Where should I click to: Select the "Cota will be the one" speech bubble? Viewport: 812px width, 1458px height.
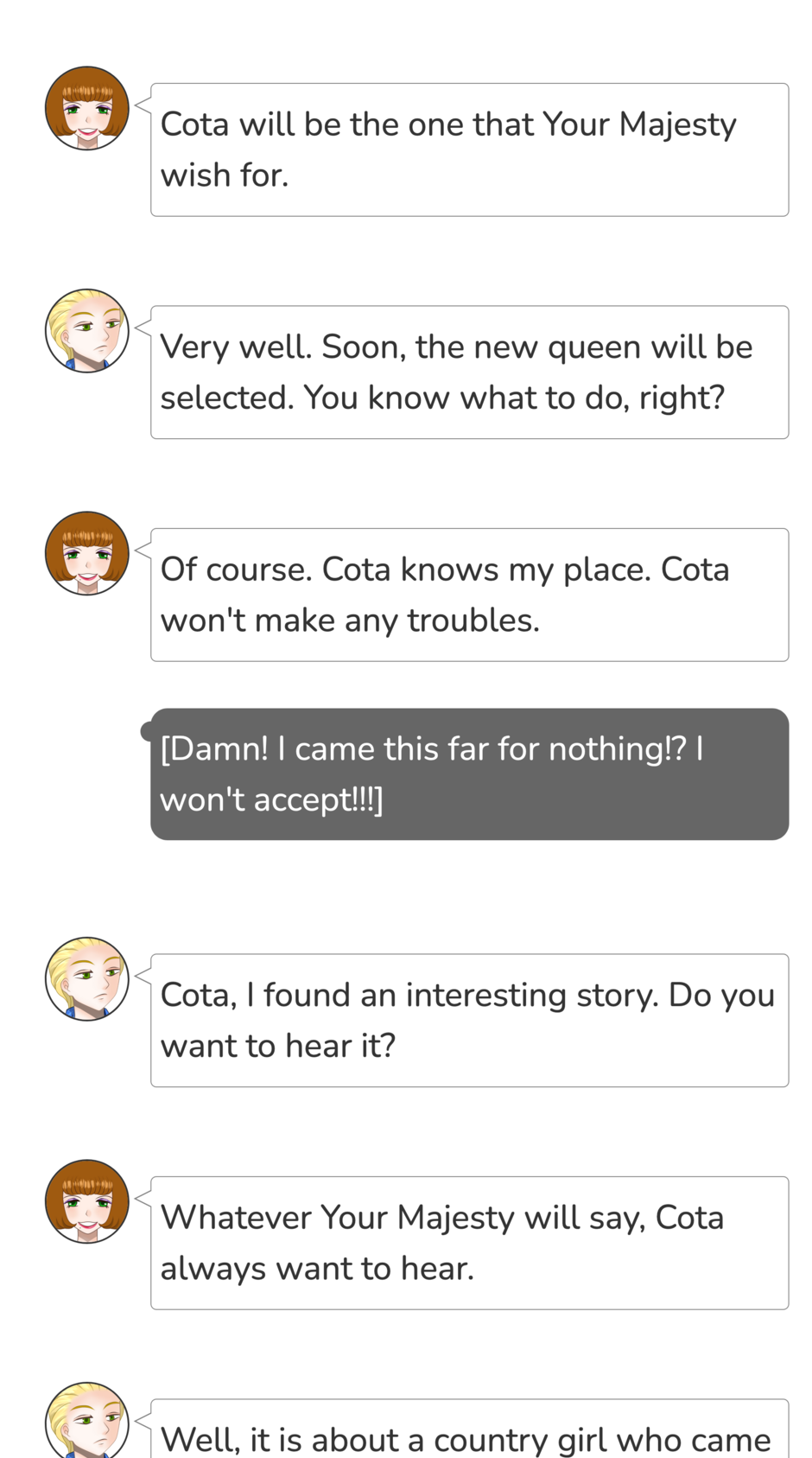tap(469, 150)
